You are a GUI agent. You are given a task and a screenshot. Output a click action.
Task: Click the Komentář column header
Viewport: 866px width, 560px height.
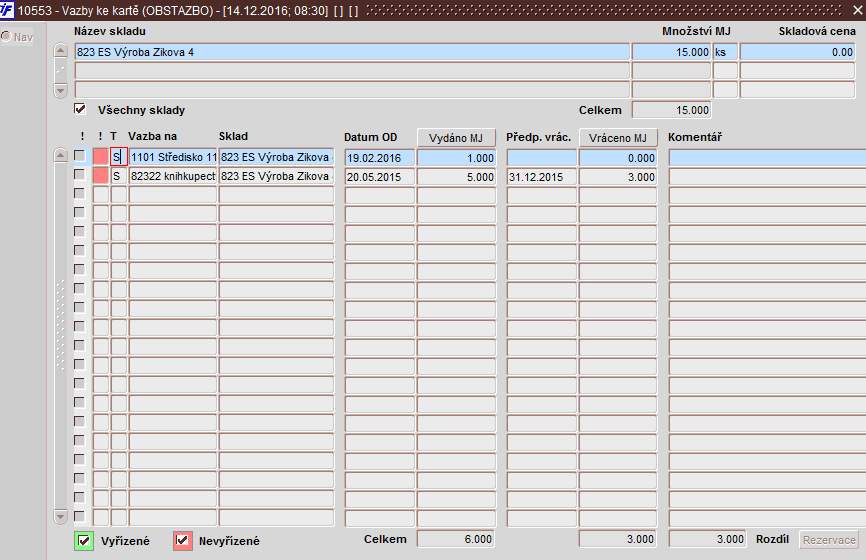click(695, 137)
